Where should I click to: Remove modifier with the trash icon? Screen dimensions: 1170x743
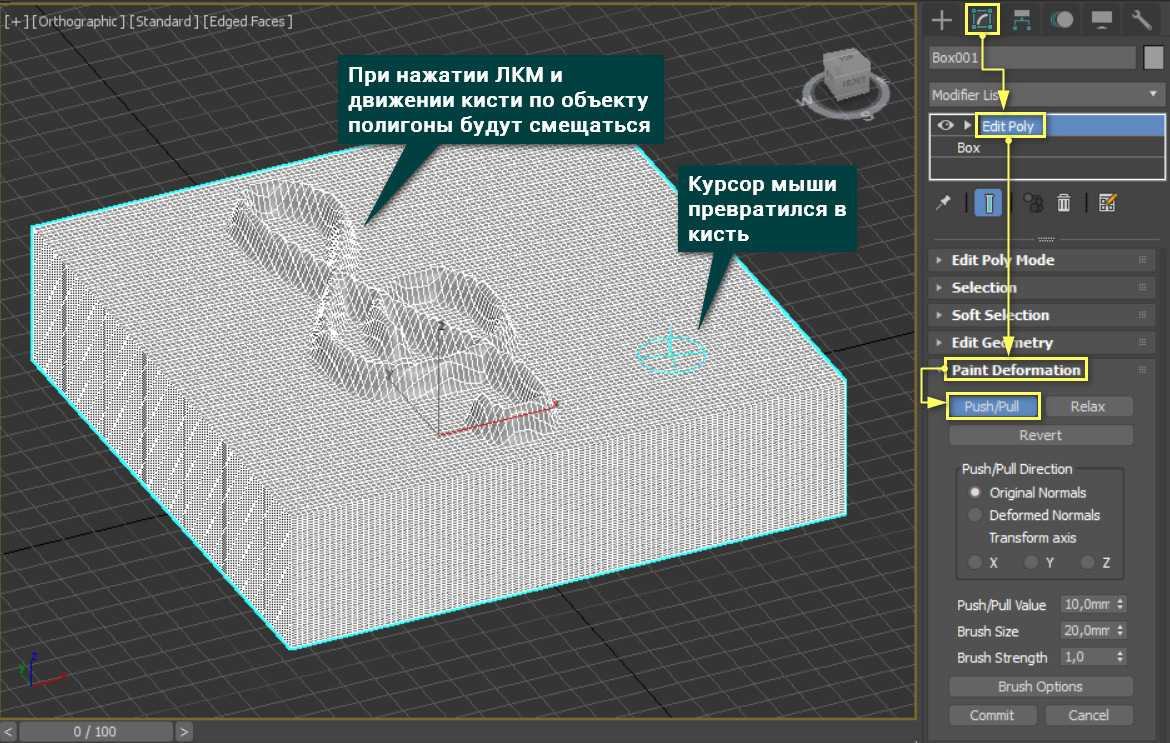pyautogui.click(x=1064, y=203)
